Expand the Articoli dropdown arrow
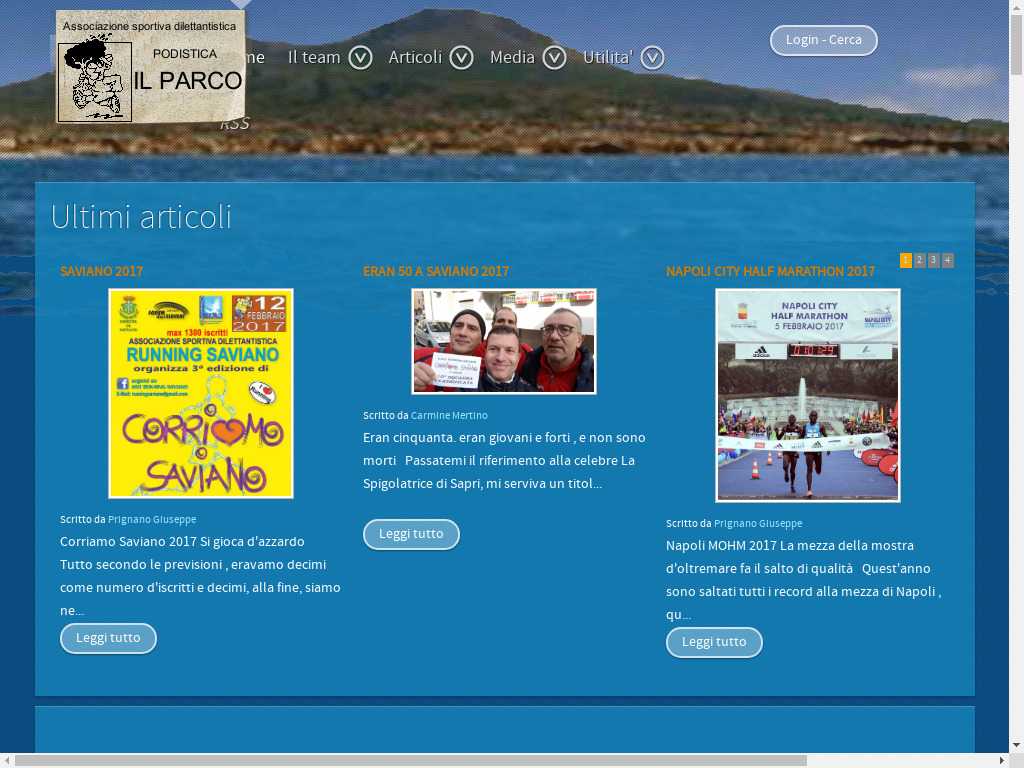Viewport: 1024px width, 768px height. tap(461, 58)
